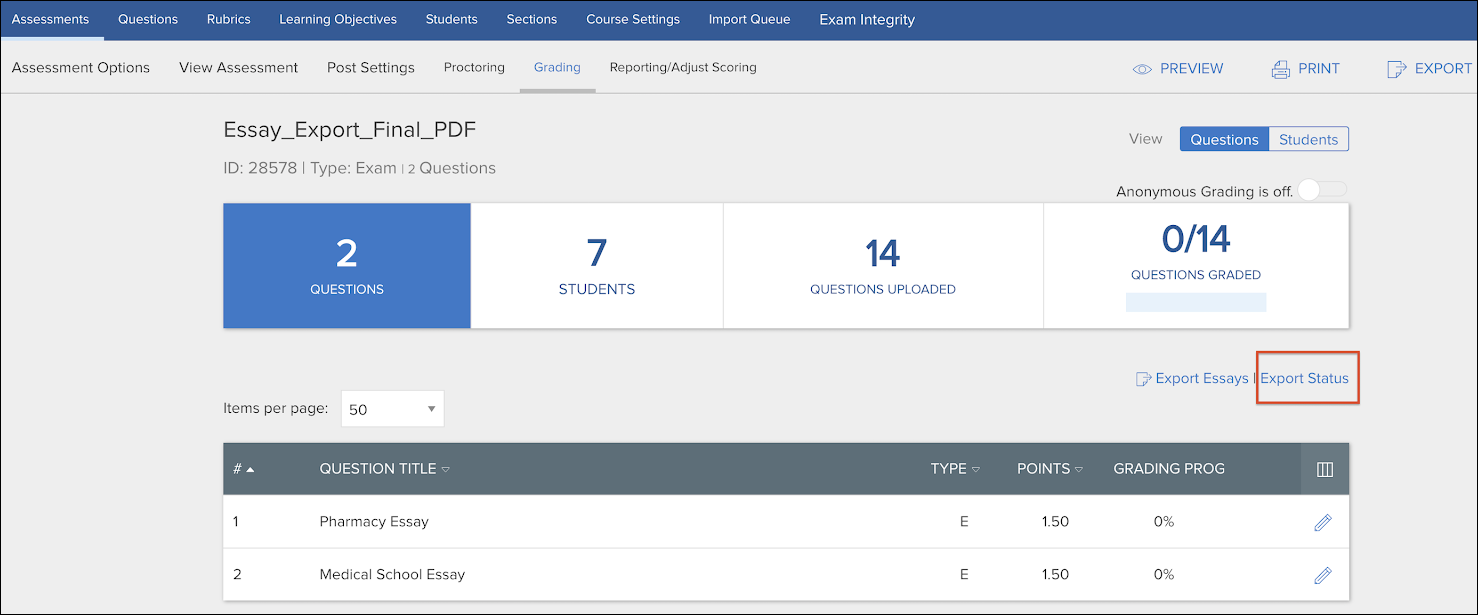The height and width of the screenshot is (615, 1478).
Task: Click 0% grading progress for Pharmacy Essay
Action: pos(1164,522)
